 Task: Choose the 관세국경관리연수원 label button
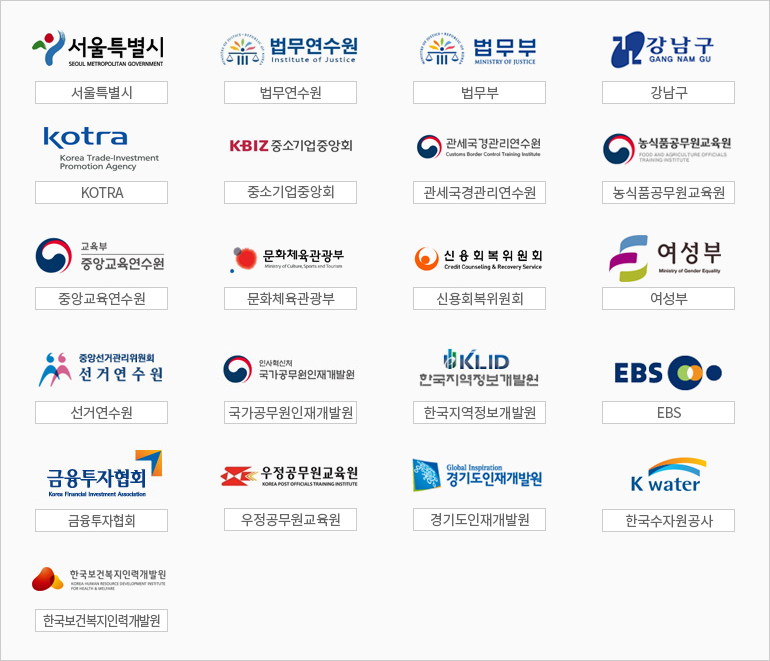[x=479, y=193]
